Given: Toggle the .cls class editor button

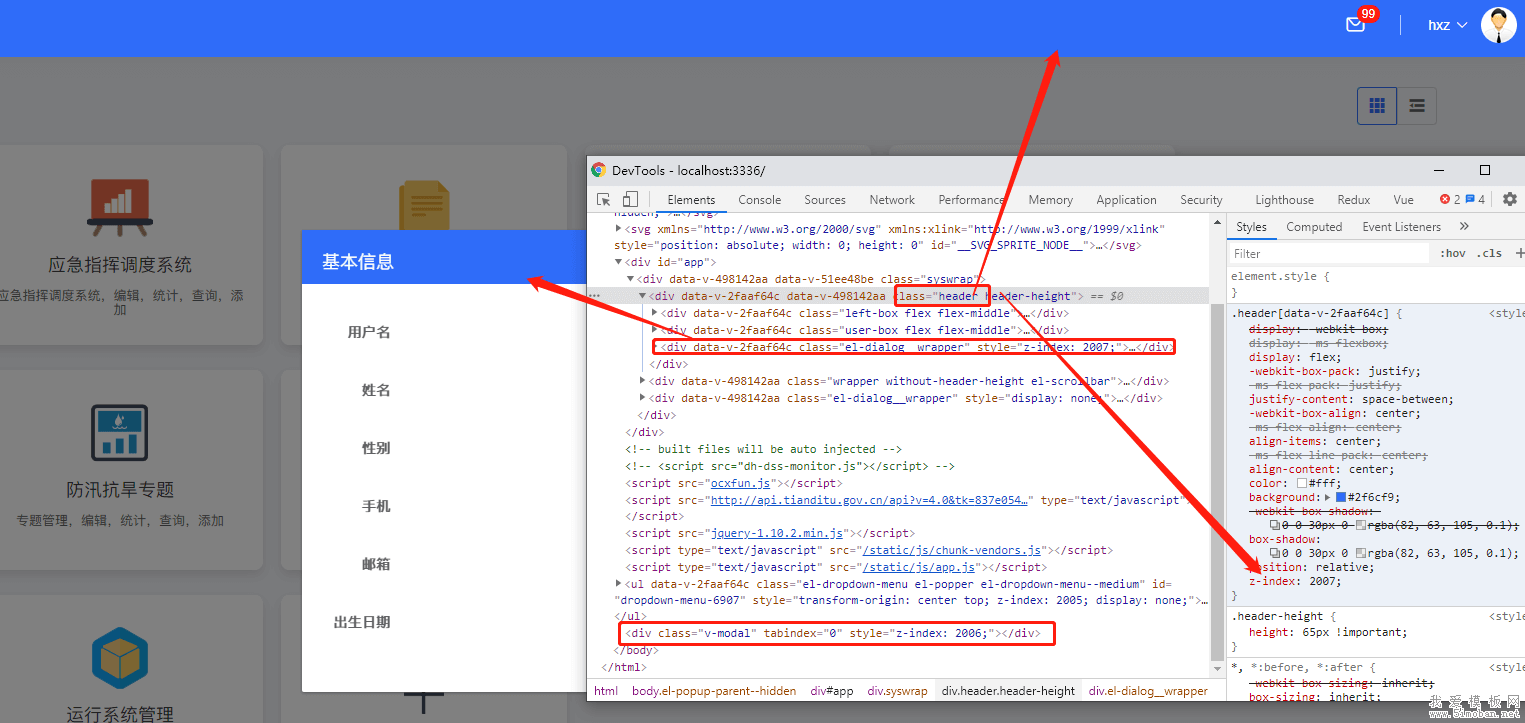Looking at the screenshot, I should pos(1490,253).
